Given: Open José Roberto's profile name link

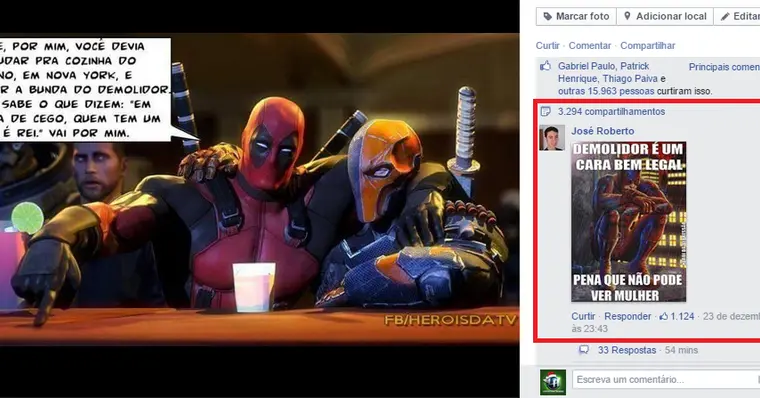Looking at the screenshot, I should tap(602, 131).
